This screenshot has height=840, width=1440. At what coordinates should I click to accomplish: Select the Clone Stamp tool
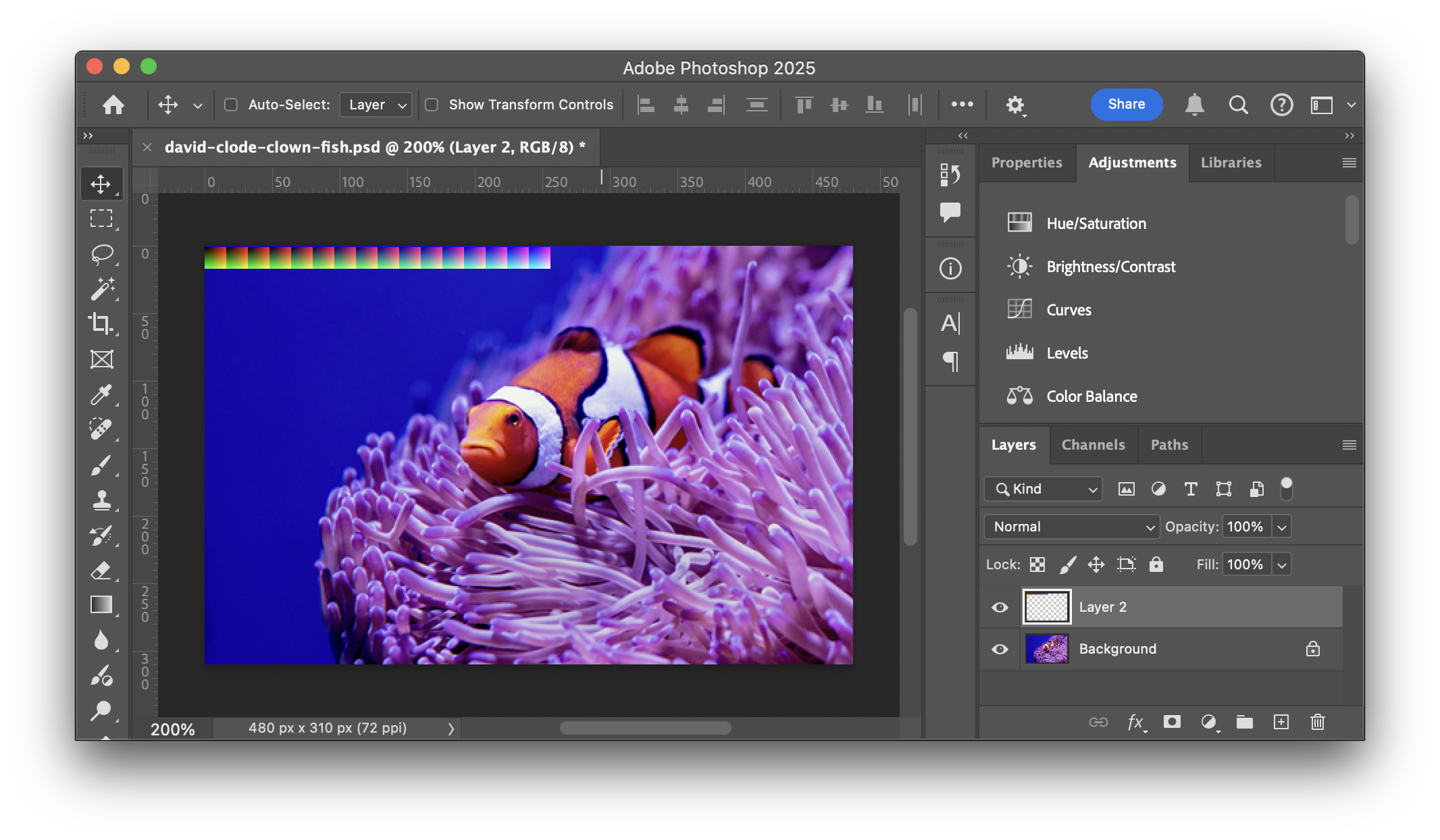(101, 500)
